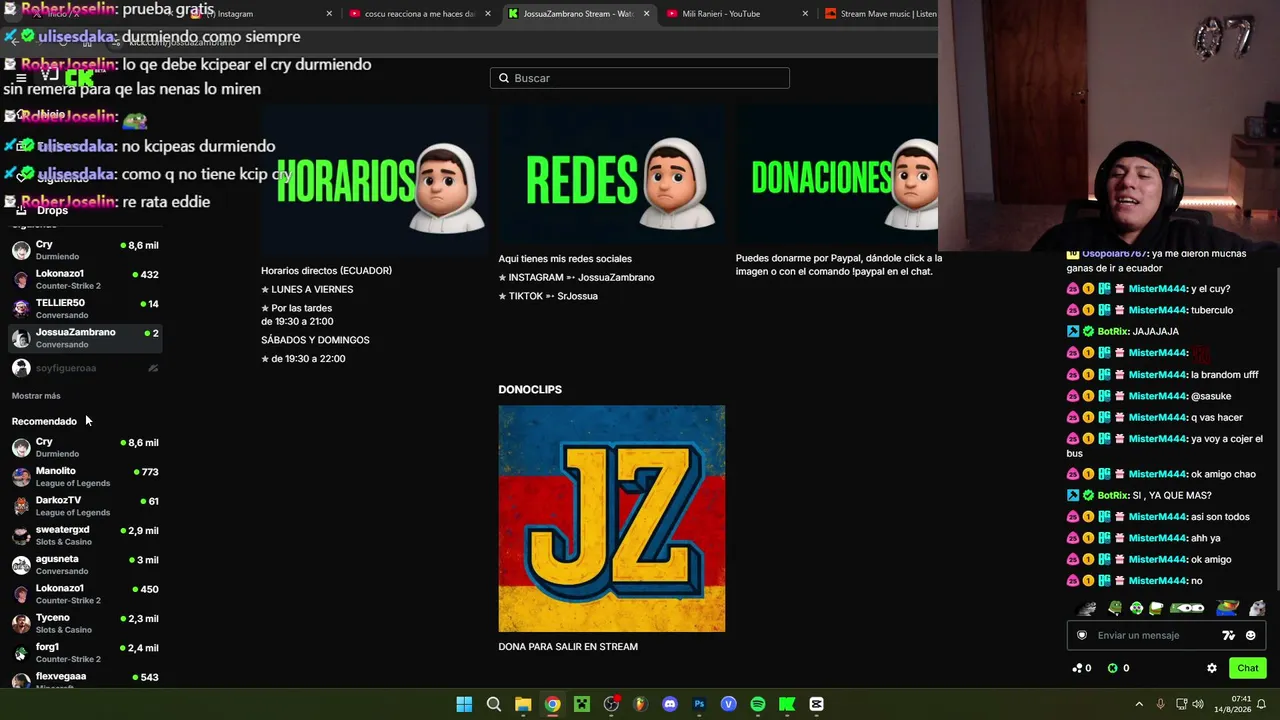Expand following list with Mostrar más
This screenshot has width=1280, height=720.
tap(36, 396)
